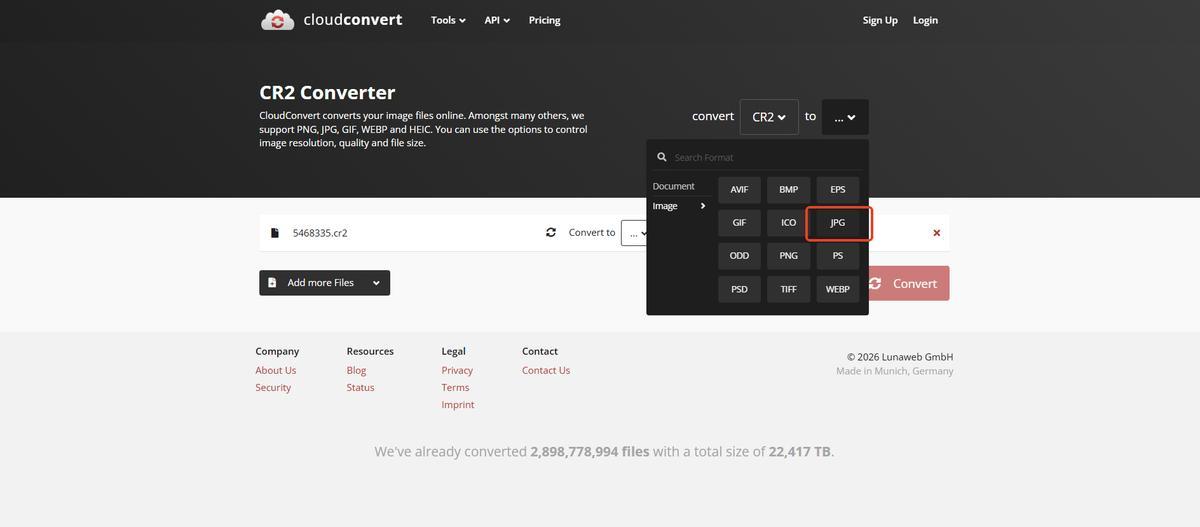This screenshot has width=1200, height=527.
Task: Expand the CR2 source format dropdown
Action: click(x=769, y=117)
